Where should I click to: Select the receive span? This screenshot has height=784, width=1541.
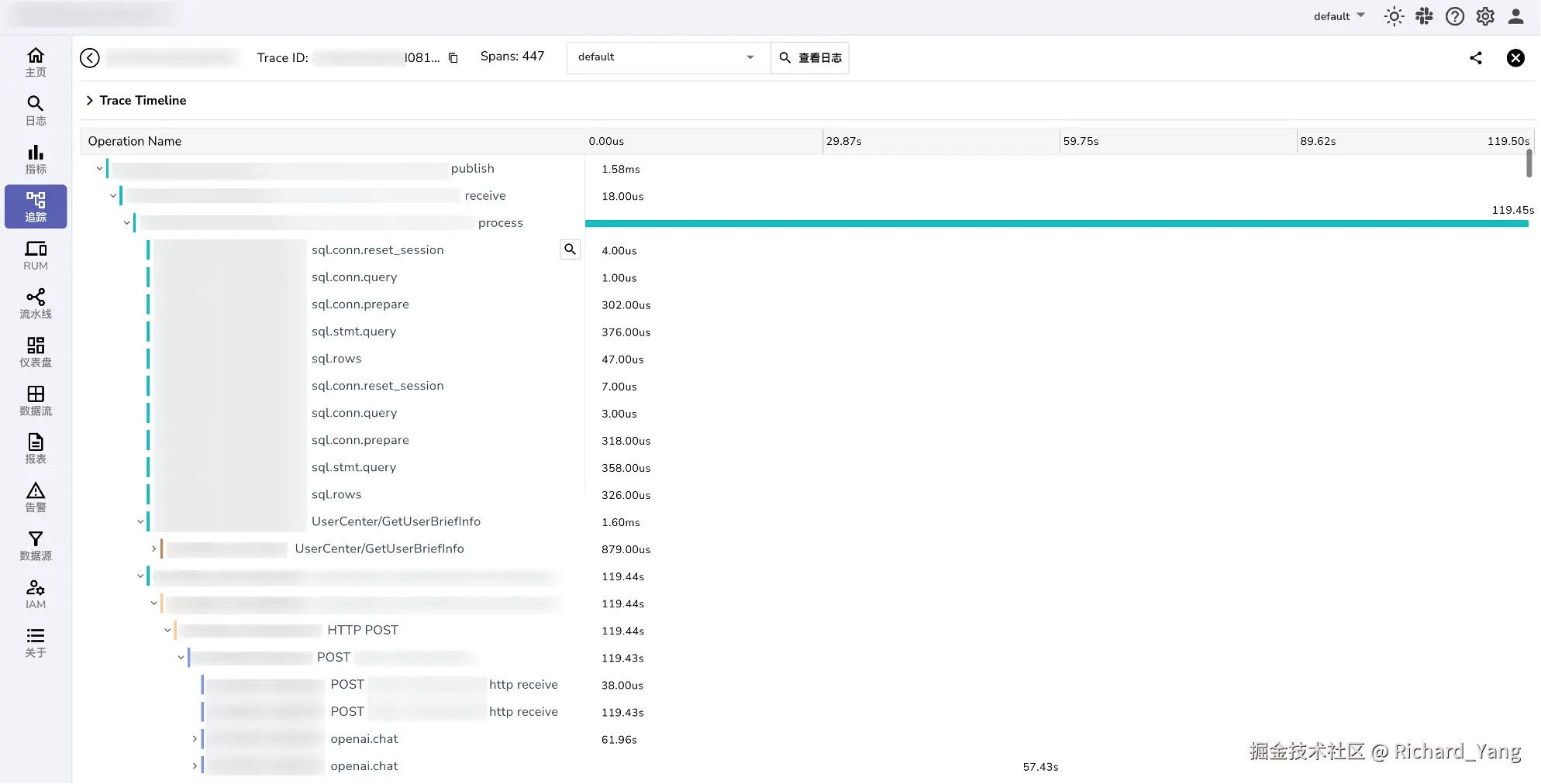pyautogui.click(x=485, y=196)
